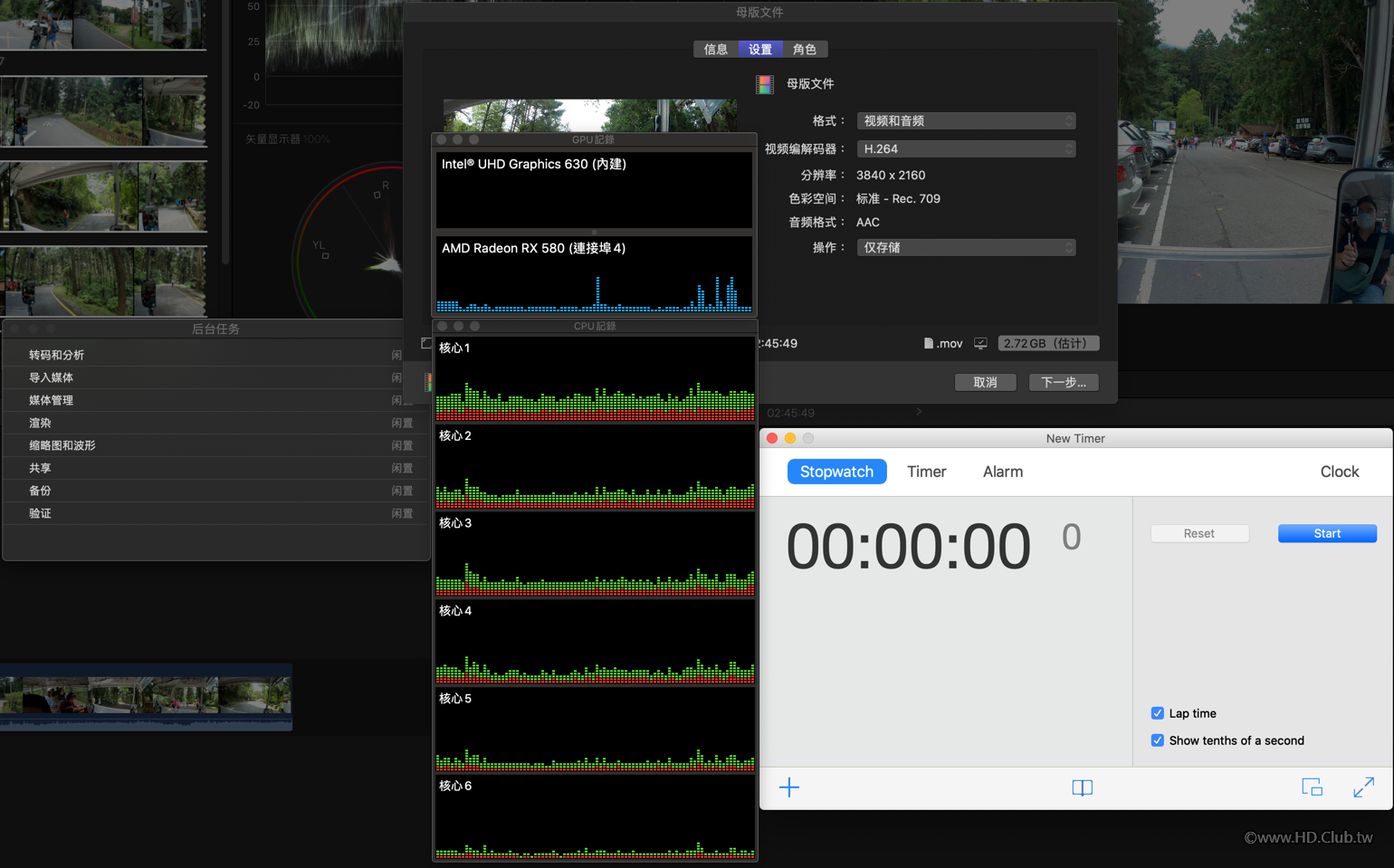Screen dimensions: 1394x868
Task: Select the Timer tab
Action: (x=926, y=472)
